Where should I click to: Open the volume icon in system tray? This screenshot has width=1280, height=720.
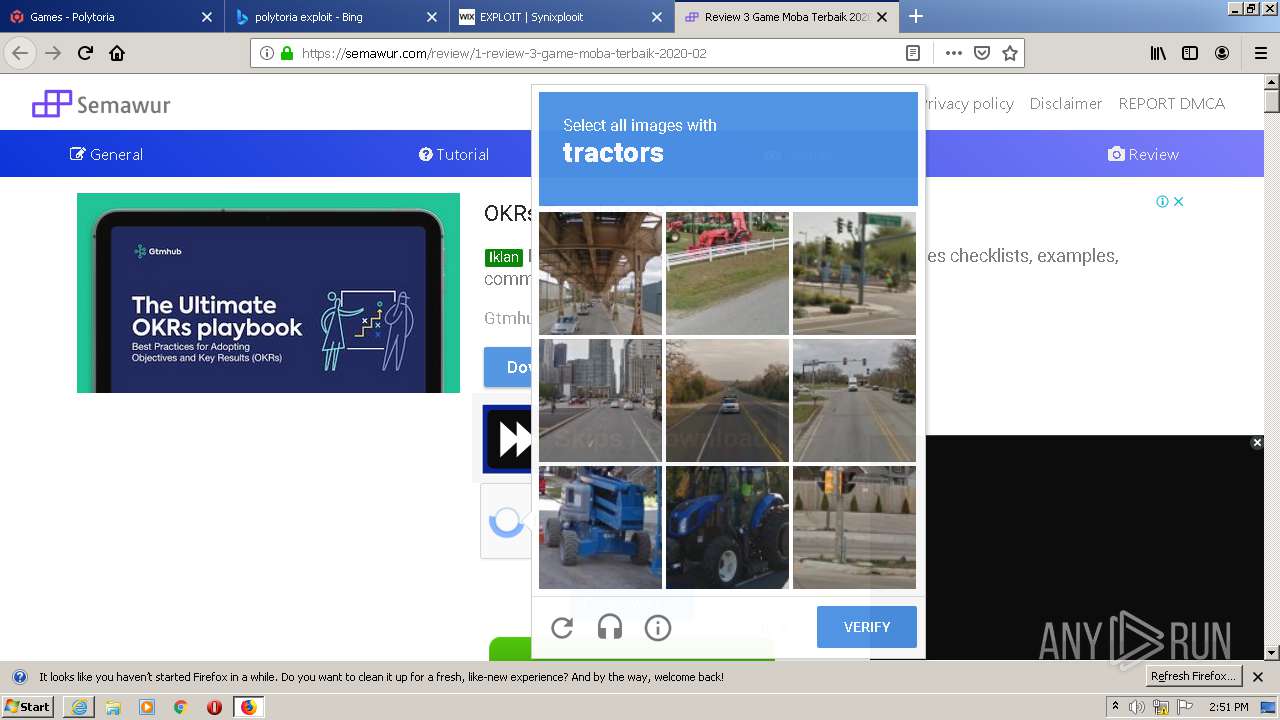(1136, 707)
